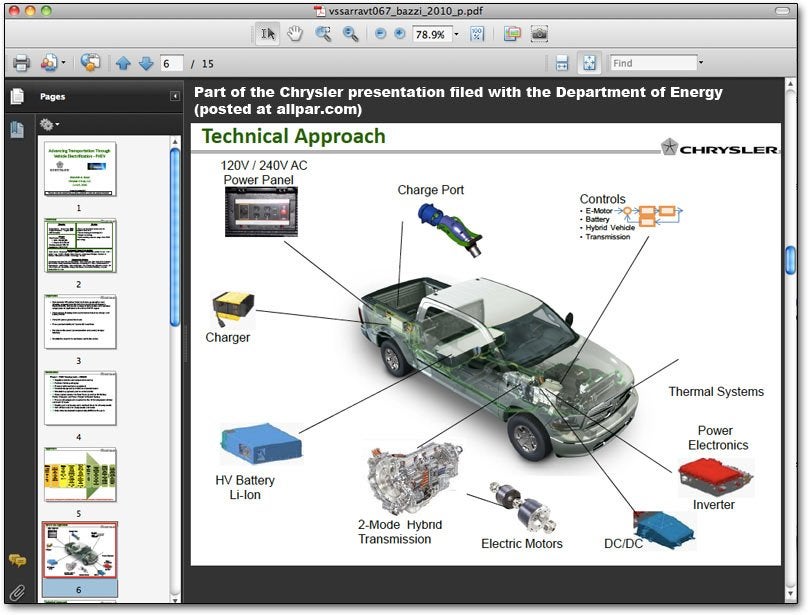The height and width of the screenshot is (615, 808).
Task: Click the Inverter label
Action: (714, 505)
